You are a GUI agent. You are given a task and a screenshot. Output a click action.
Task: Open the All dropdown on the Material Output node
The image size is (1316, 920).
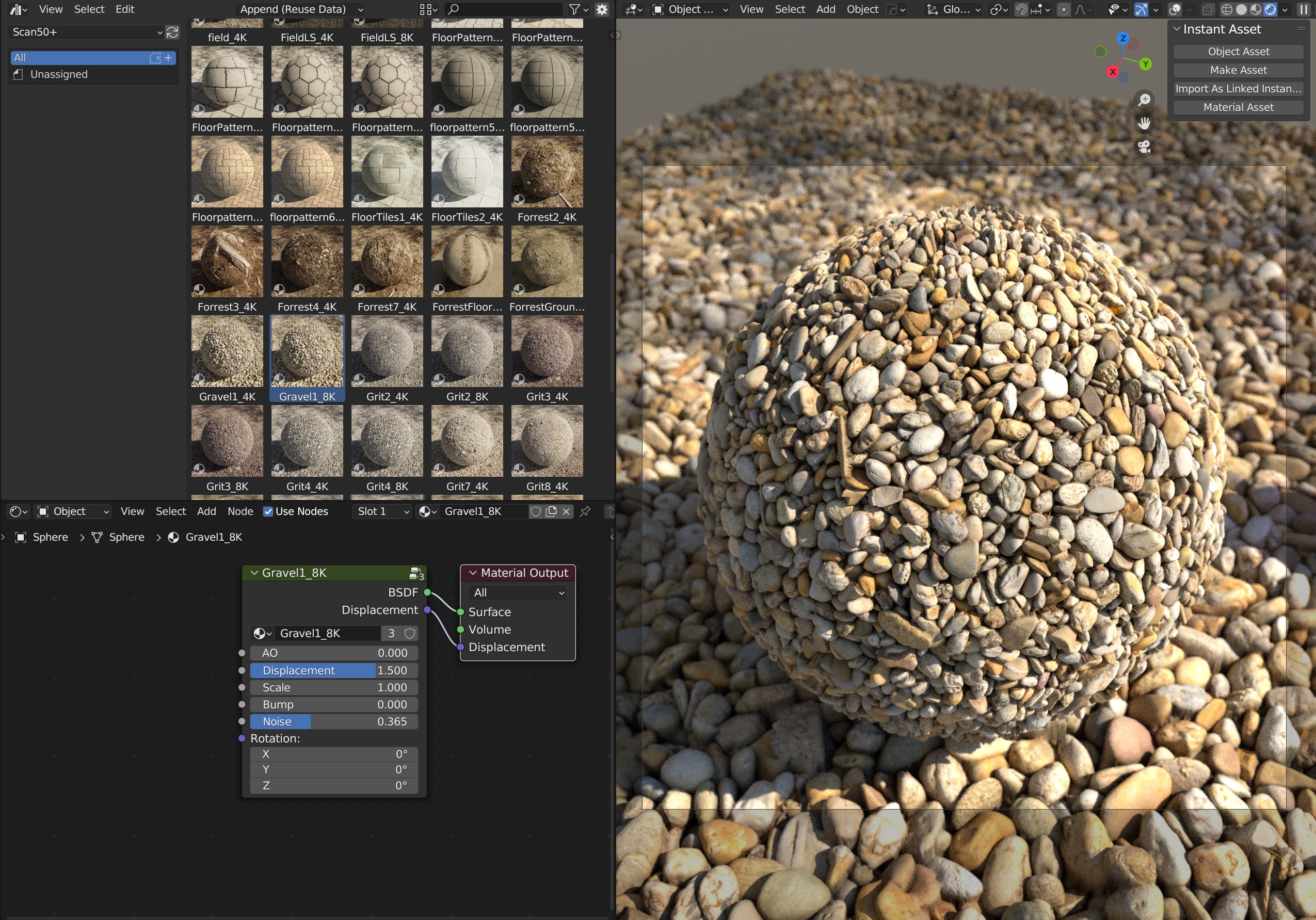tap(517, 593)
